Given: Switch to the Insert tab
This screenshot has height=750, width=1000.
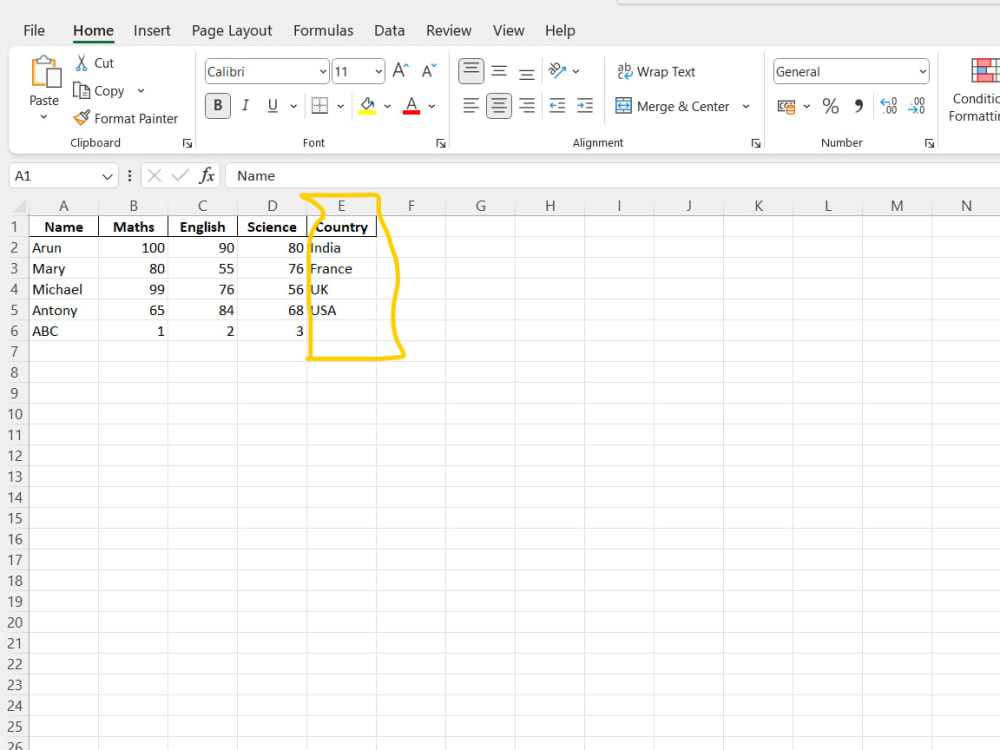Looking at the screenshot, I should pos(152,31).
